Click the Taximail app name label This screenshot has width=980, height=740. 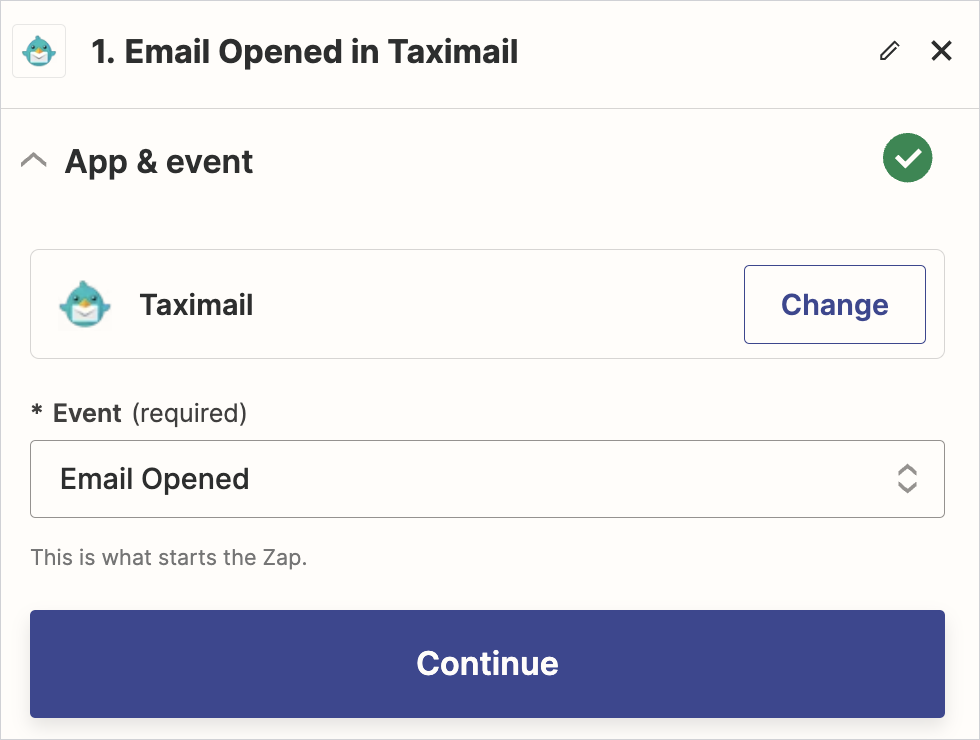(196, 305)
